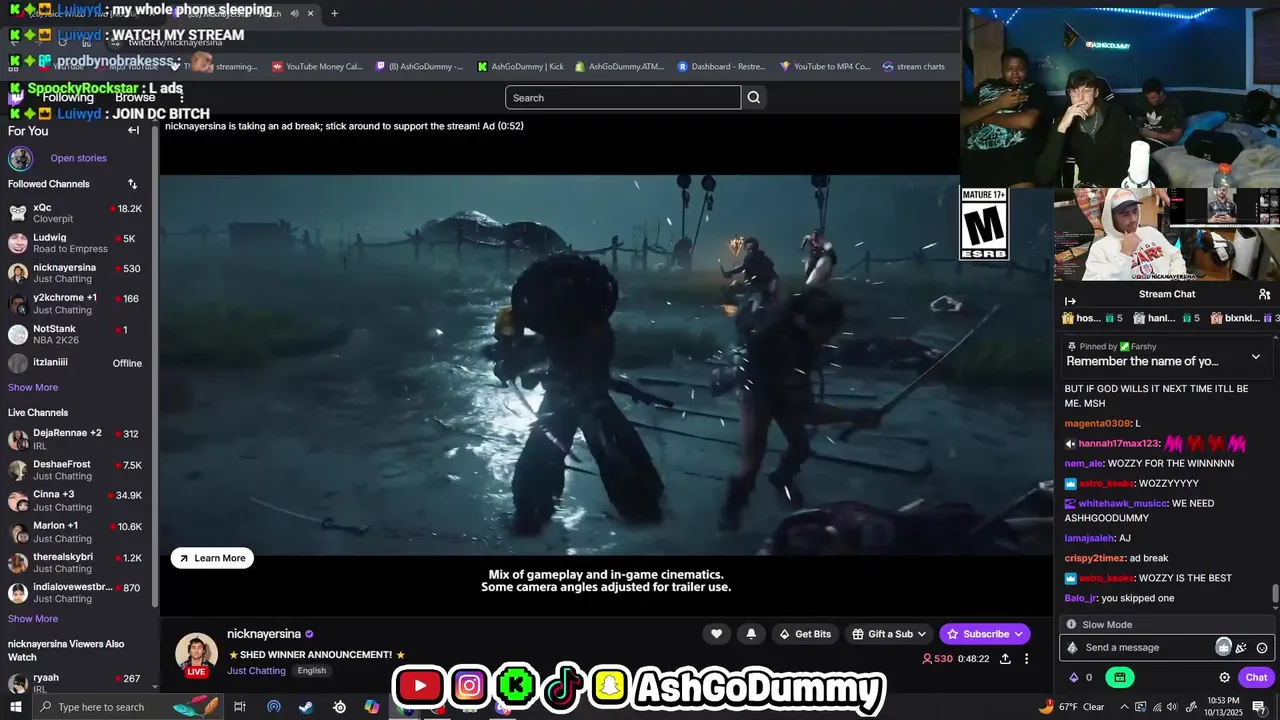
Task: Click the Learn More ad button
Action: (212, 558)
